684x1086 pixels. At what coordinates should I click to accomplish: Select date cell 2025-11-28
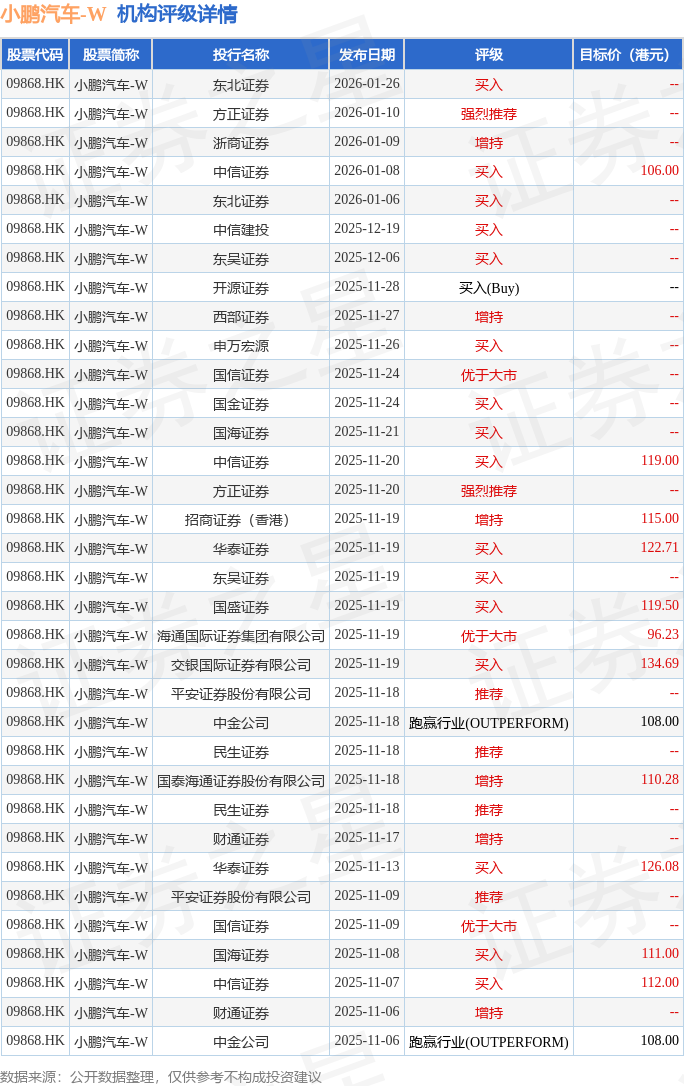pyautogui.click(x=367, y=287)
